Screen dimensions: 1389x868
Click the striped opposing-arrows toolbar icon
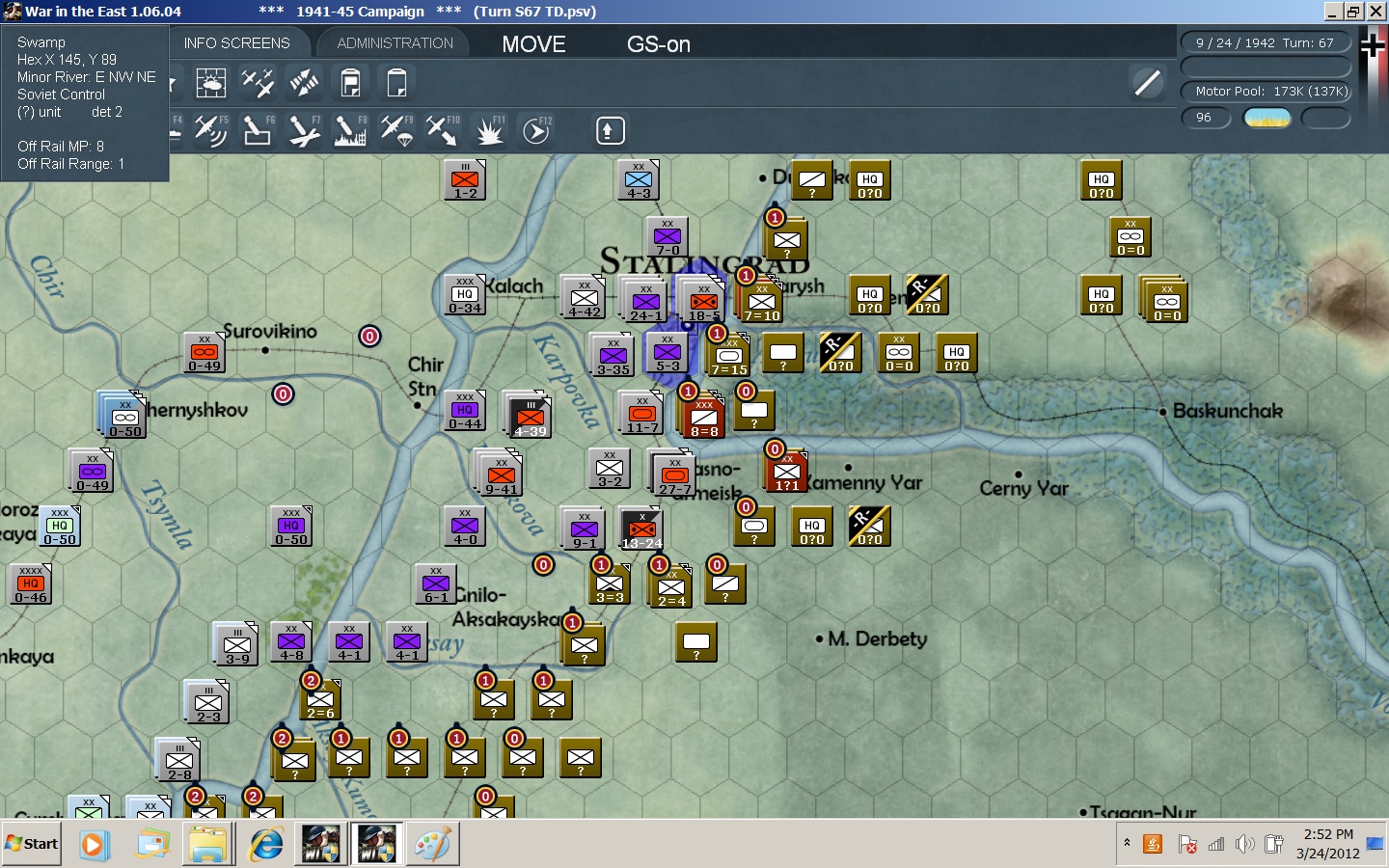click(x=304, y=83)
